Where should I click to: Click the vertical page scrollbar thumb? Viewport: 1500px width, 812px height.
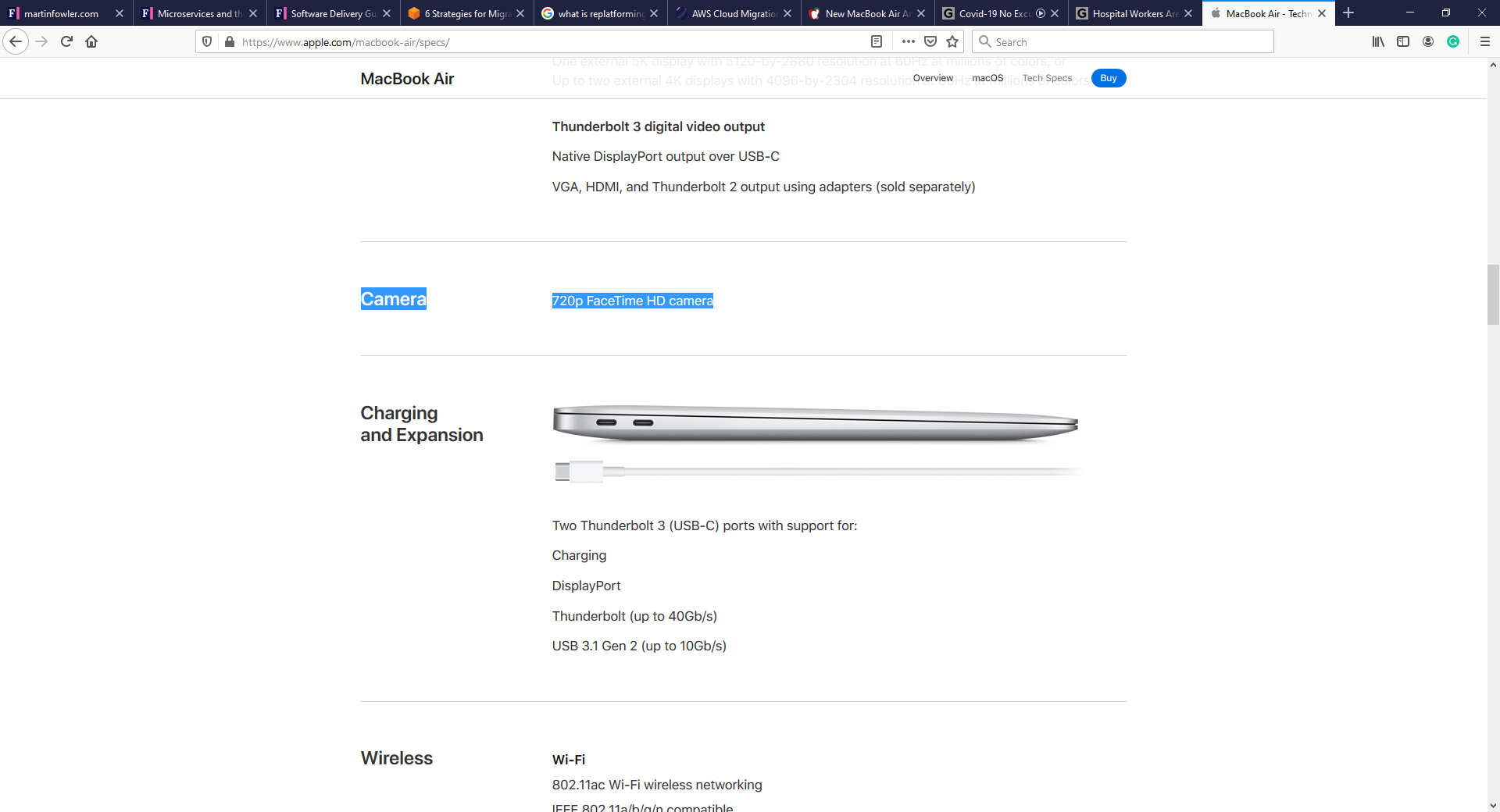pos(1493,294)
